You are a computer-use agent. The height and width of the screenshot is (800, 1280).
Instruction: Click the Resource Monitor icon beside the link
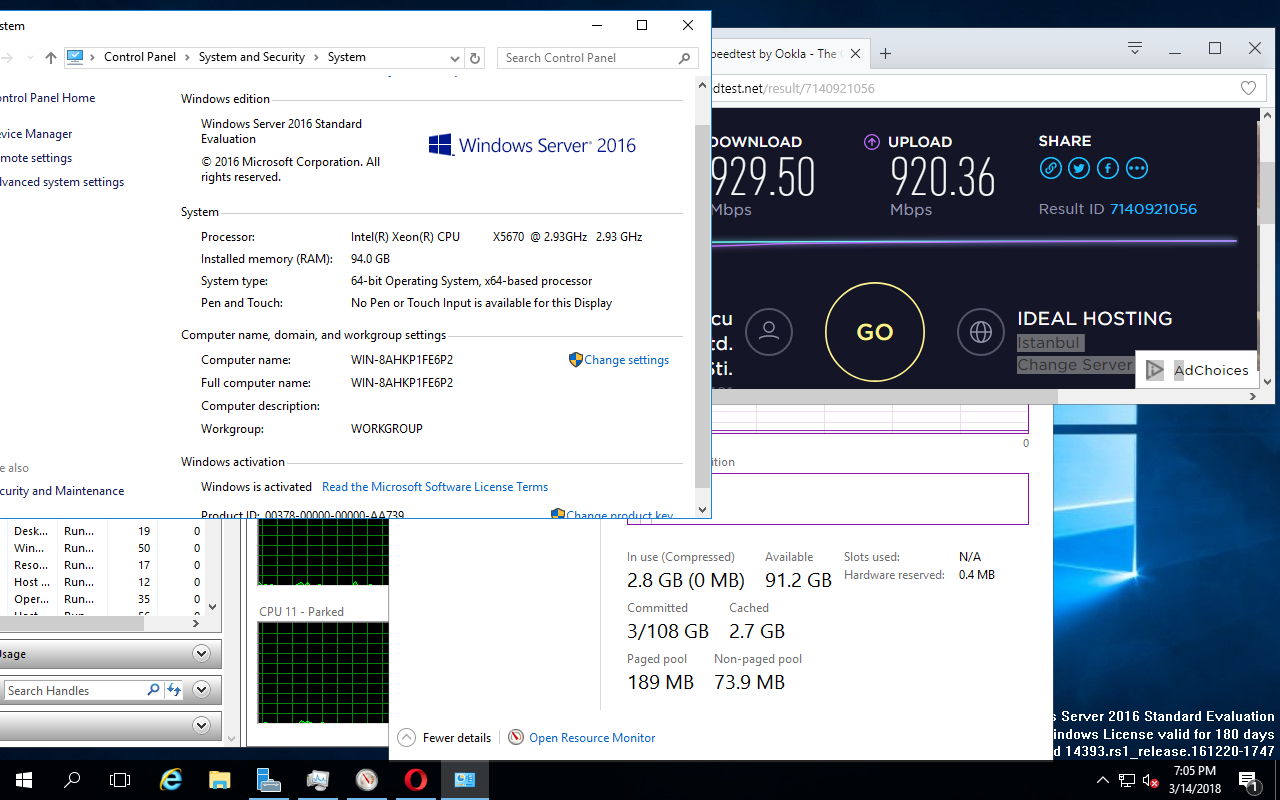(516, 737)
